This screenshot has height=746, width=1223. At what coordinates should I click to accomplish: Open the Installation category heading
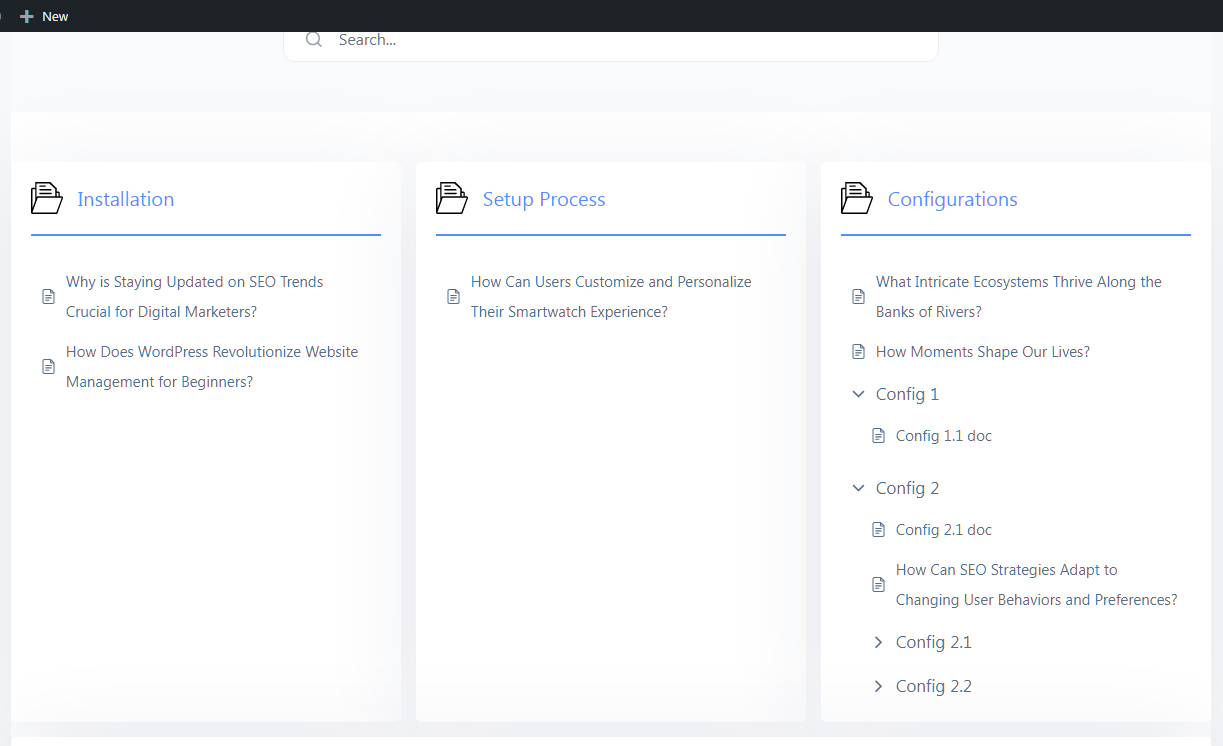point(126,199)
